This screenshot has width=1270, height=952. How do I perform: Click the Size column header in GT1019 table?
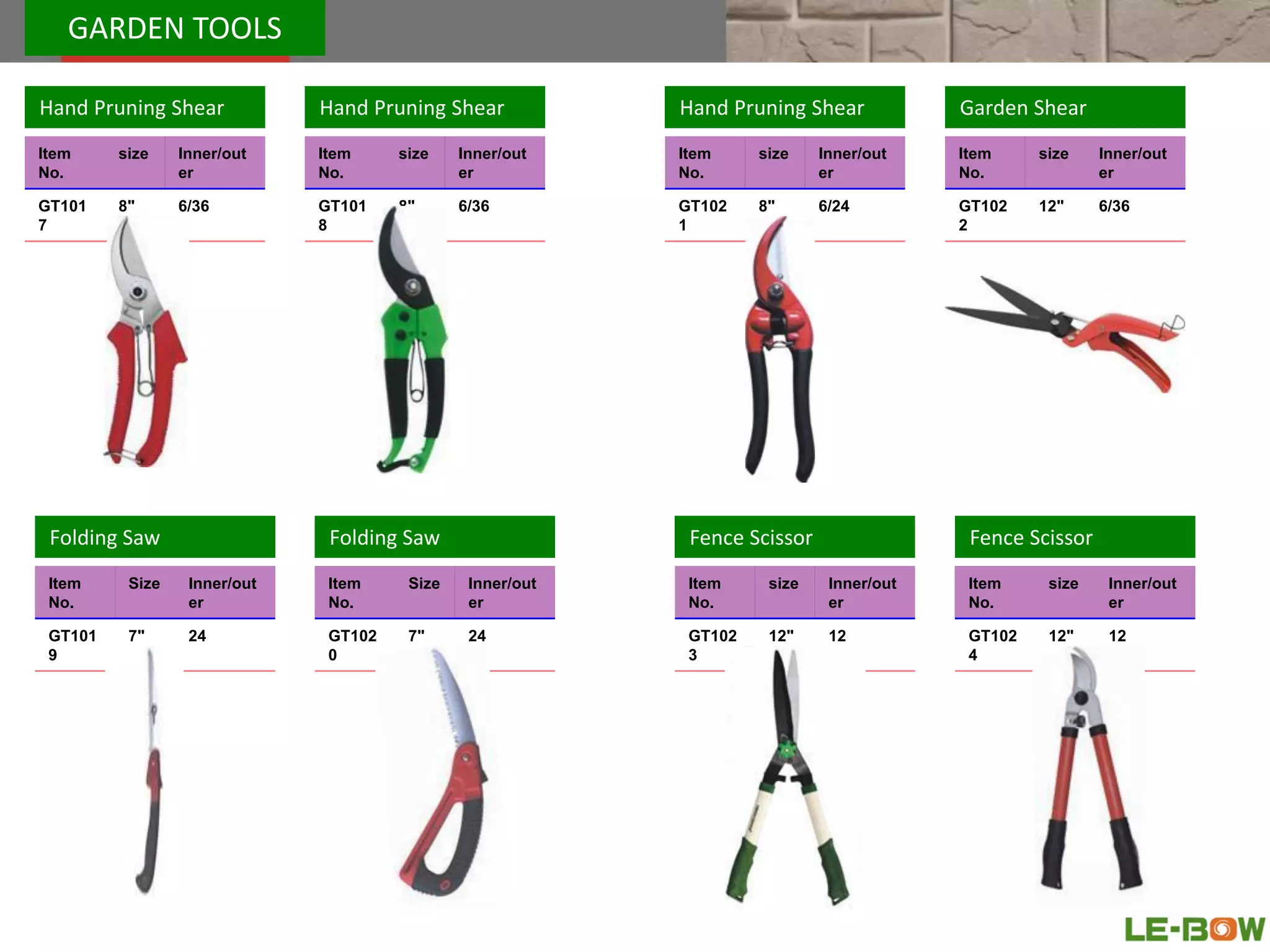pyautogui.click(x=144, y=583)
